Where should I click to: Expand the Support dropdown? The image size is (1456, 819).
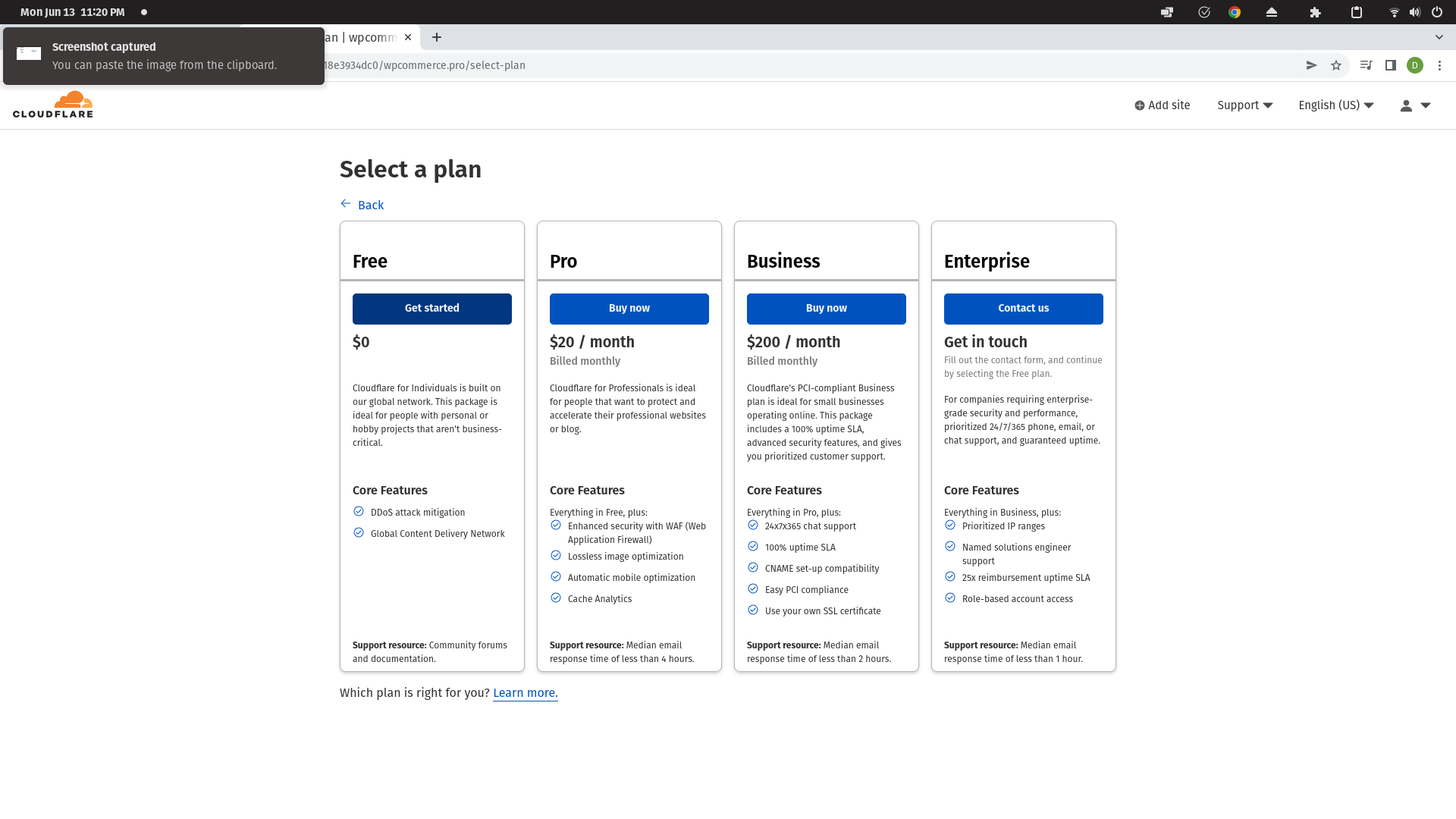(x=1244, y=105)
